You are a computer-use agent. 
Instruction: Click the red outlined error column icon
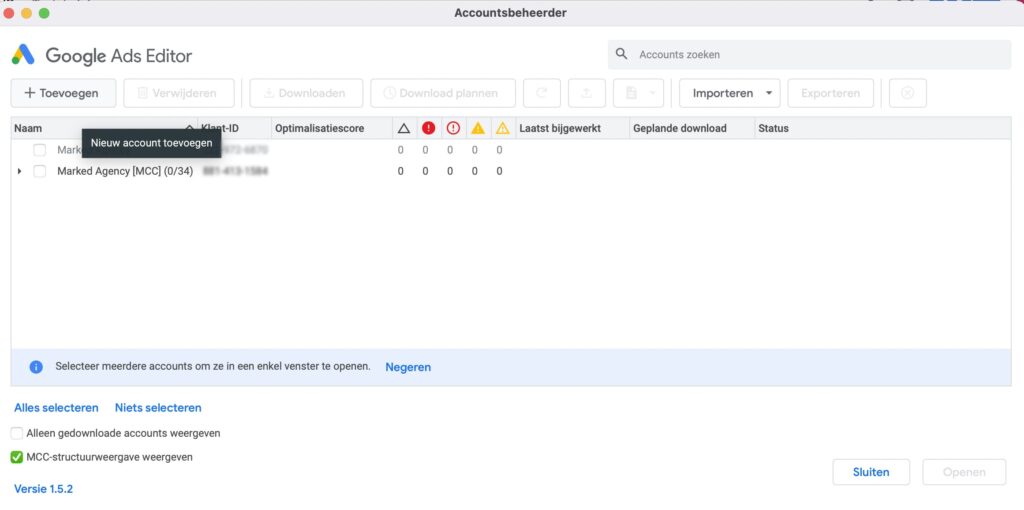pyautogui.click(x=453, y=129)
